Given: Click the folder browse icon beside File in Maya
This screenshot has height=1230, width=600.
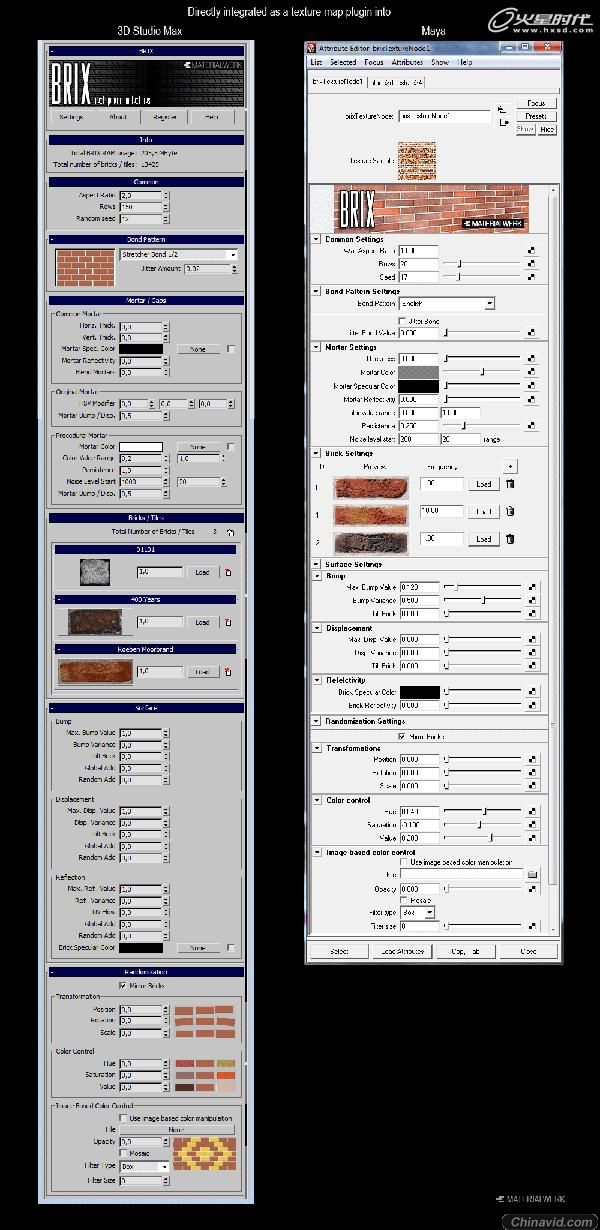Looking at the screenshot, I should tap(533, 874).
